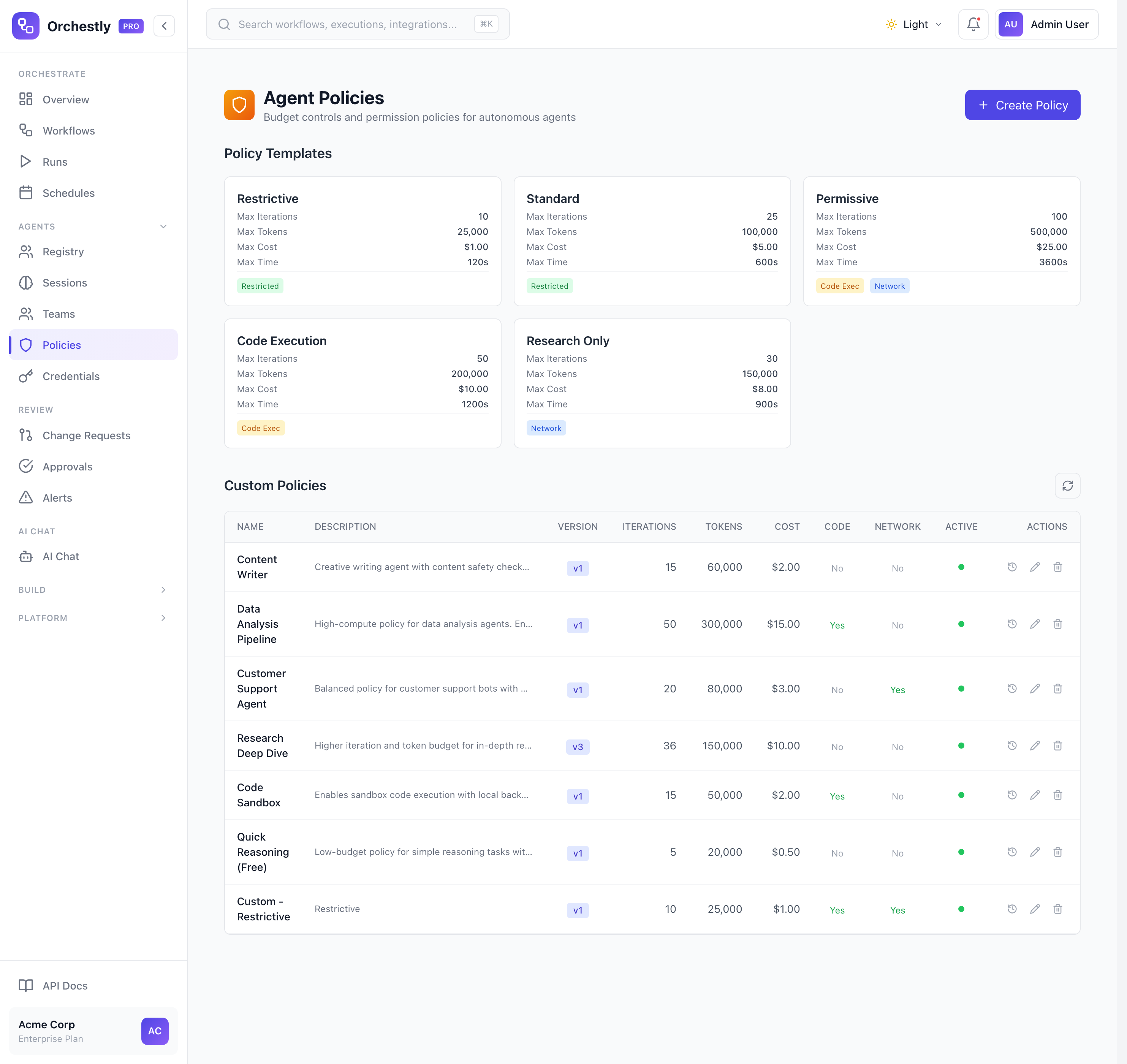View version history for Content Writer
Viewport: 1127px width, 1064px height.
coord(1012,567)
